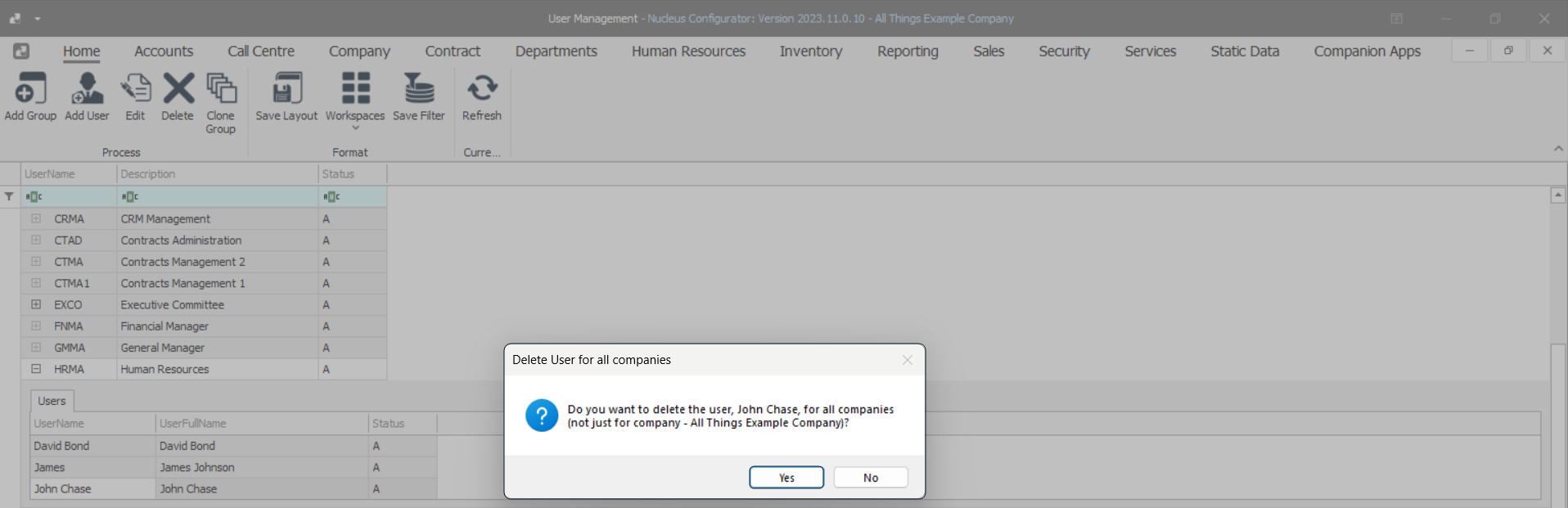The image size is (1568, 508).
Task: Expand the CRMA group row
Action: [x=36, y=218]
